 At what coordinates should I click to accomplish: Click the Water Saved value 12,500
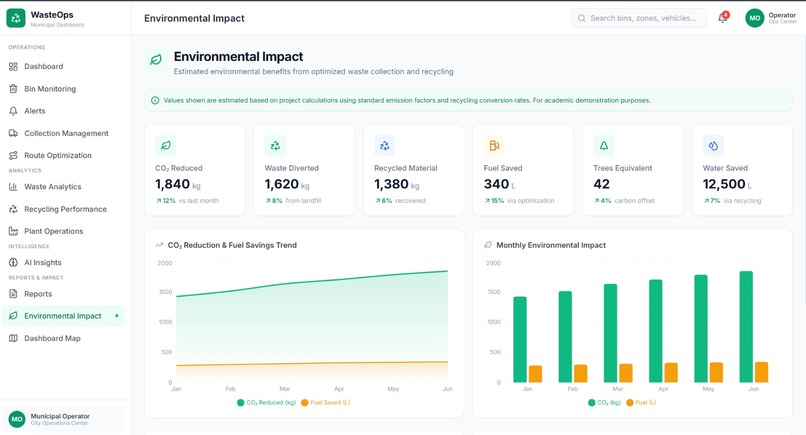click(724, 184)
